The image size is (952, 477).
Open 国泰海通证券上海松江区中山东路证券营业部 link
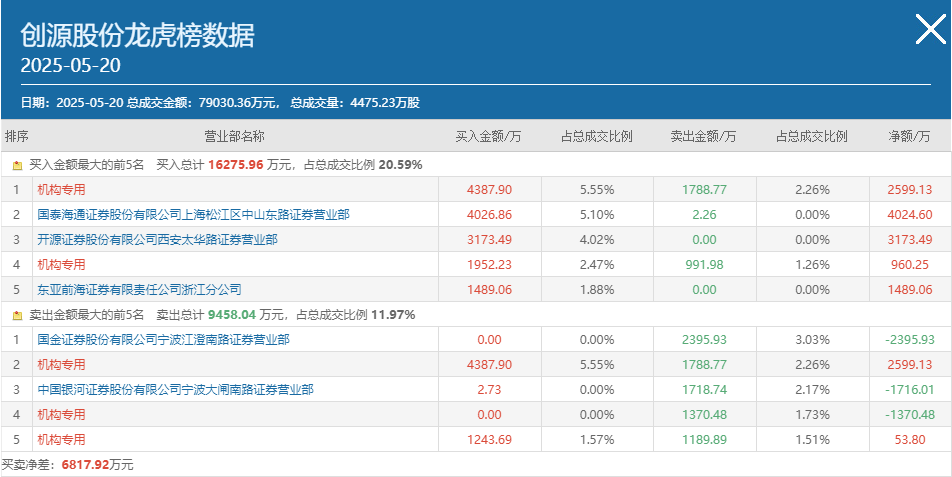[x=193, y=214]
